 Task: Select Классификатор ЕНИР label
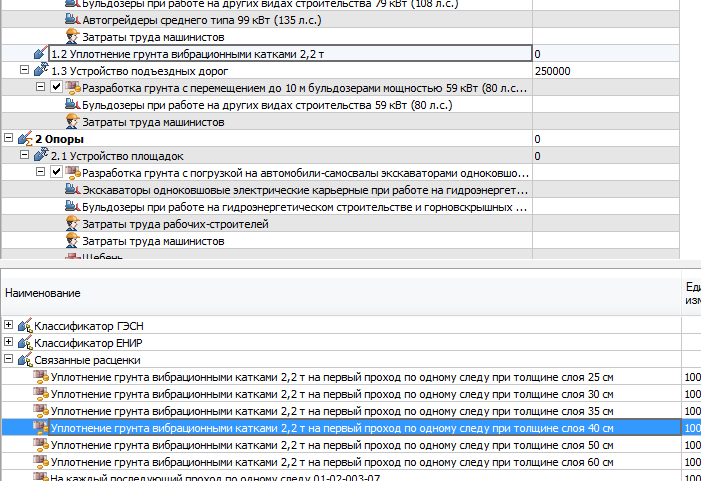point(89,343)
